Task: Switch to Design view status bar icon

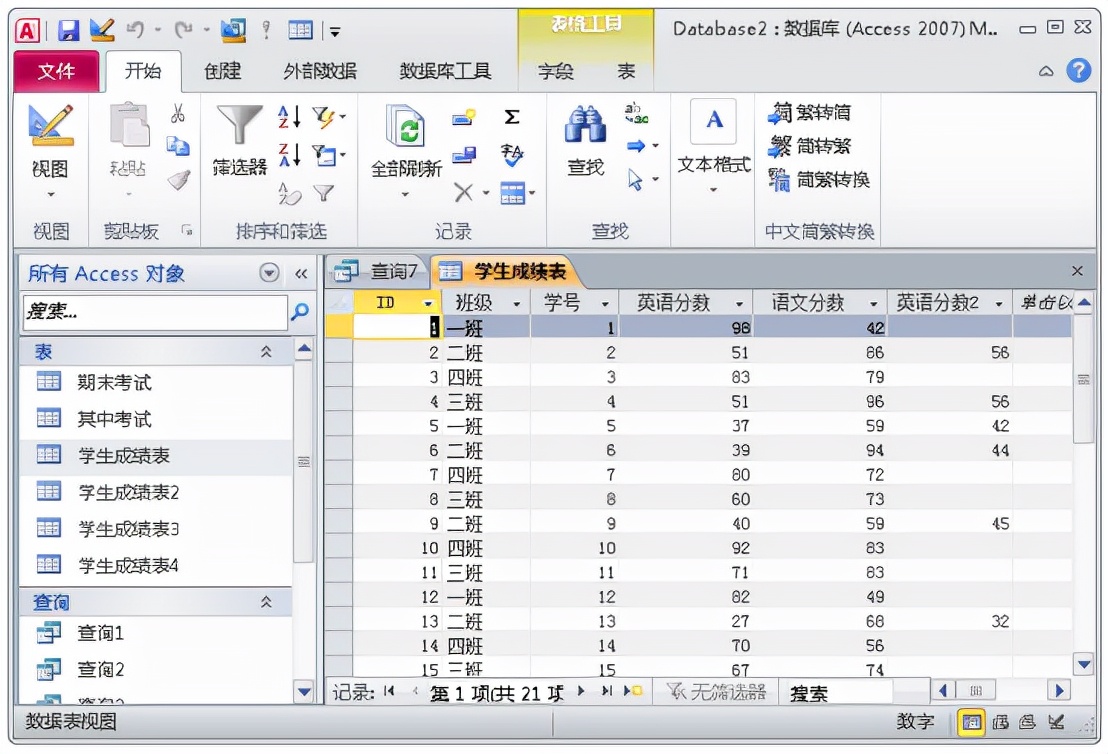Action: (1056, 722)
